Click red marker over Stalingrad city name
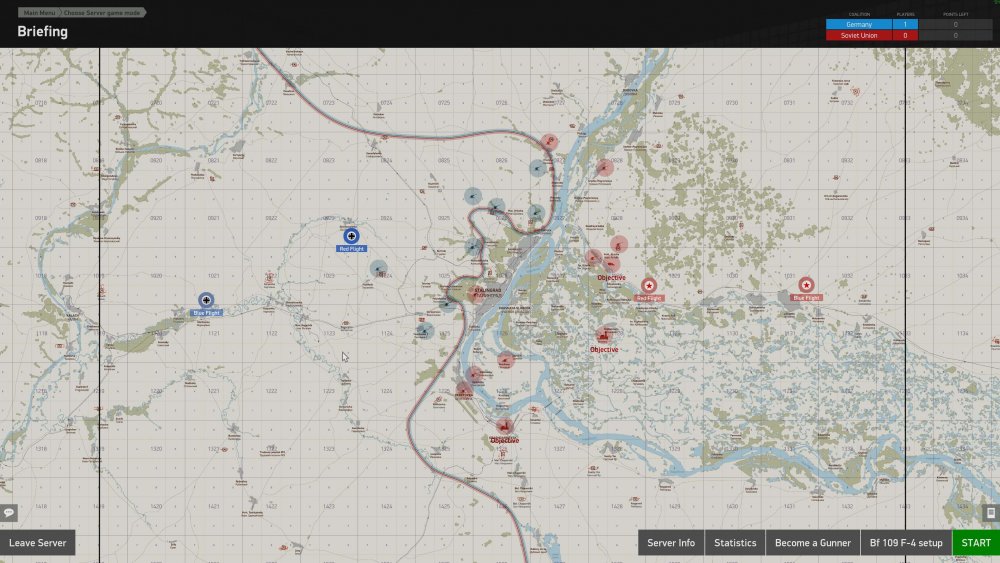 (x=476, y=293)
